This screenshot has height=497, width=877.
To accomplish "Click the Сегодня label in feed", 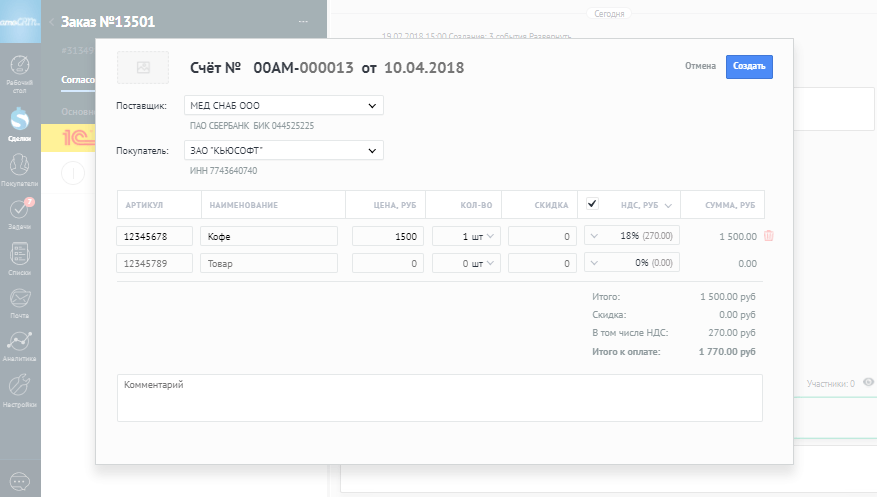I will click(609, 13).
